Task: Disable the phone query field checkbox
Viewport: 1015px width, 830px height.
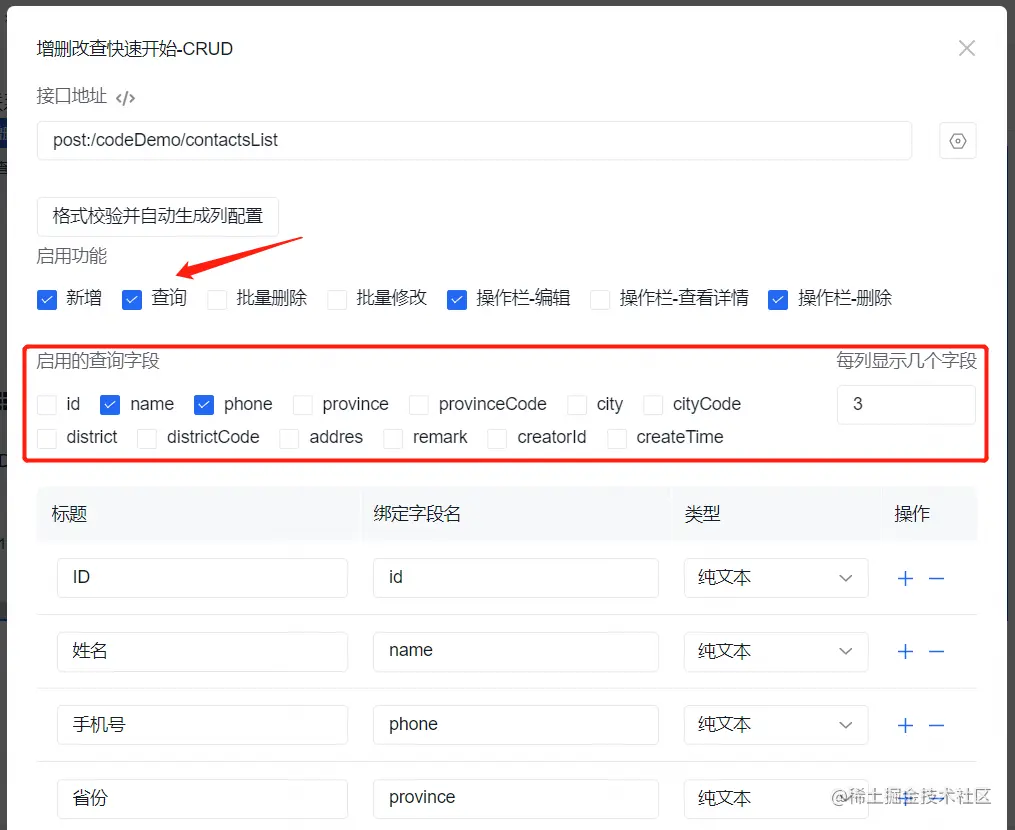Action: pyautogui.click(x=202, y=404)
